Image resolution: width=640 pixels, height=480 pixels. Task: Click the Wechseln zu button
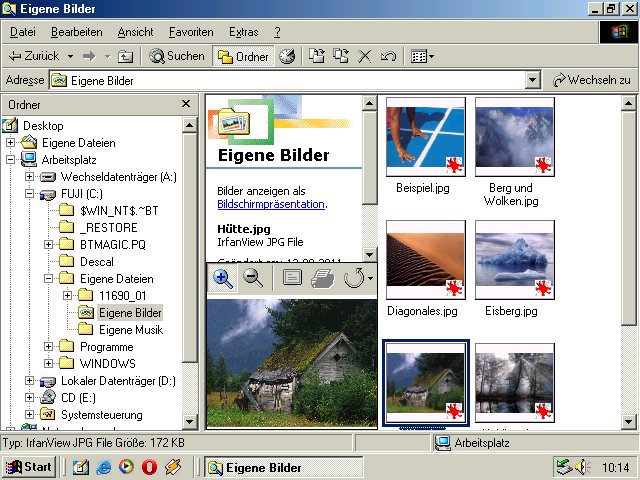tap(592, 80)
